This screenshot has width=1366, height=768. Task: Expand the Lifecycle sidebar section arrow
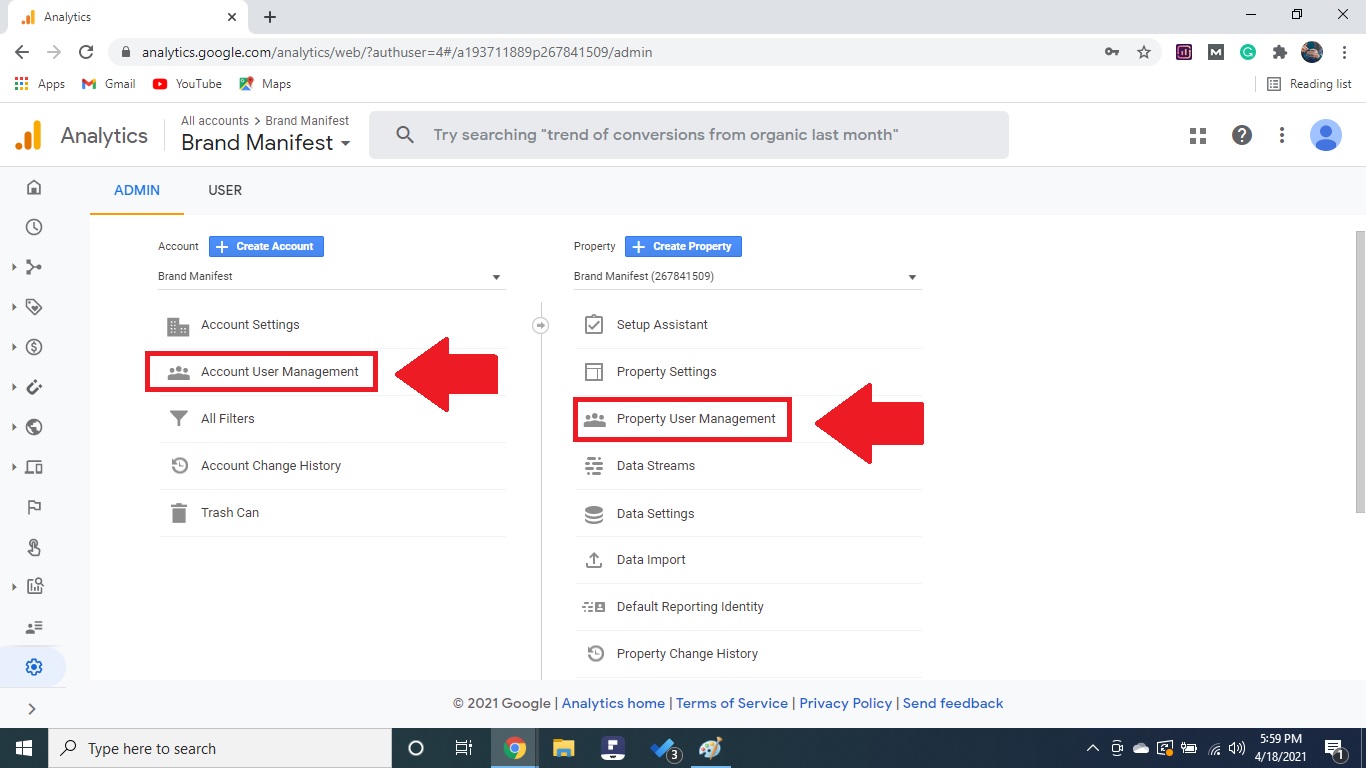tap(14, 267)
